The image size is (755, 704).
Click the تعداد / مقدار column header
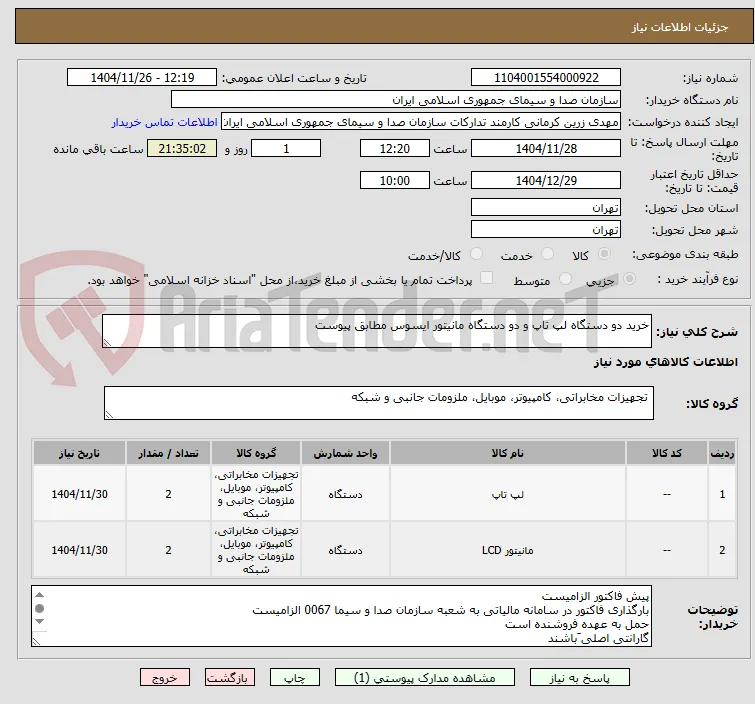169,453
